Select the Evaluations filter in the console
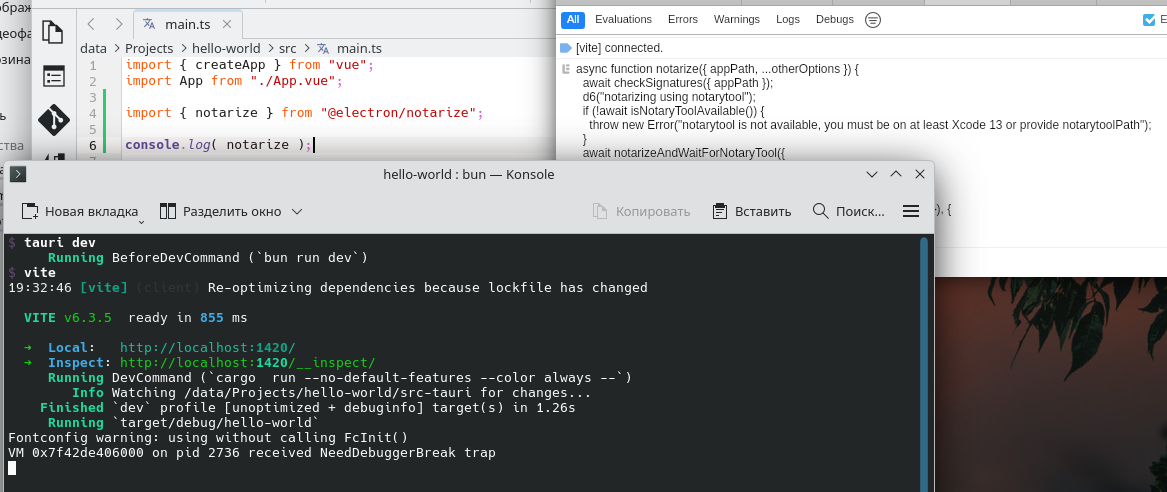The image size is (1167, 492). click(624, 19)
